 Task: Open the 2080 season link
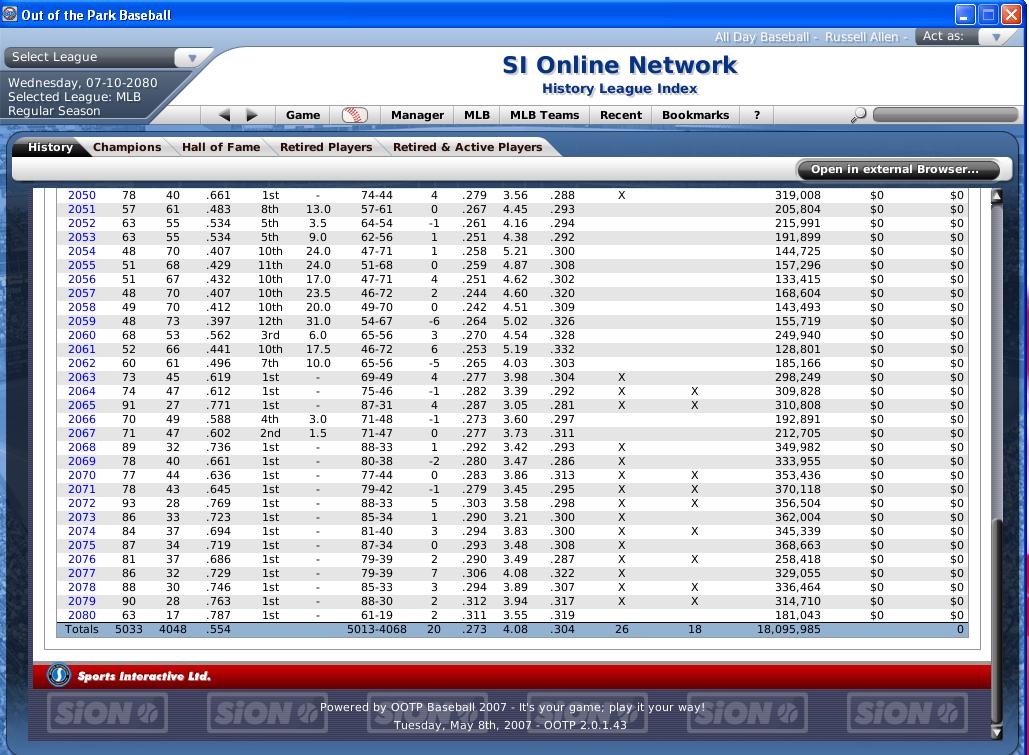pyautogui.click(x=82, y=615)
